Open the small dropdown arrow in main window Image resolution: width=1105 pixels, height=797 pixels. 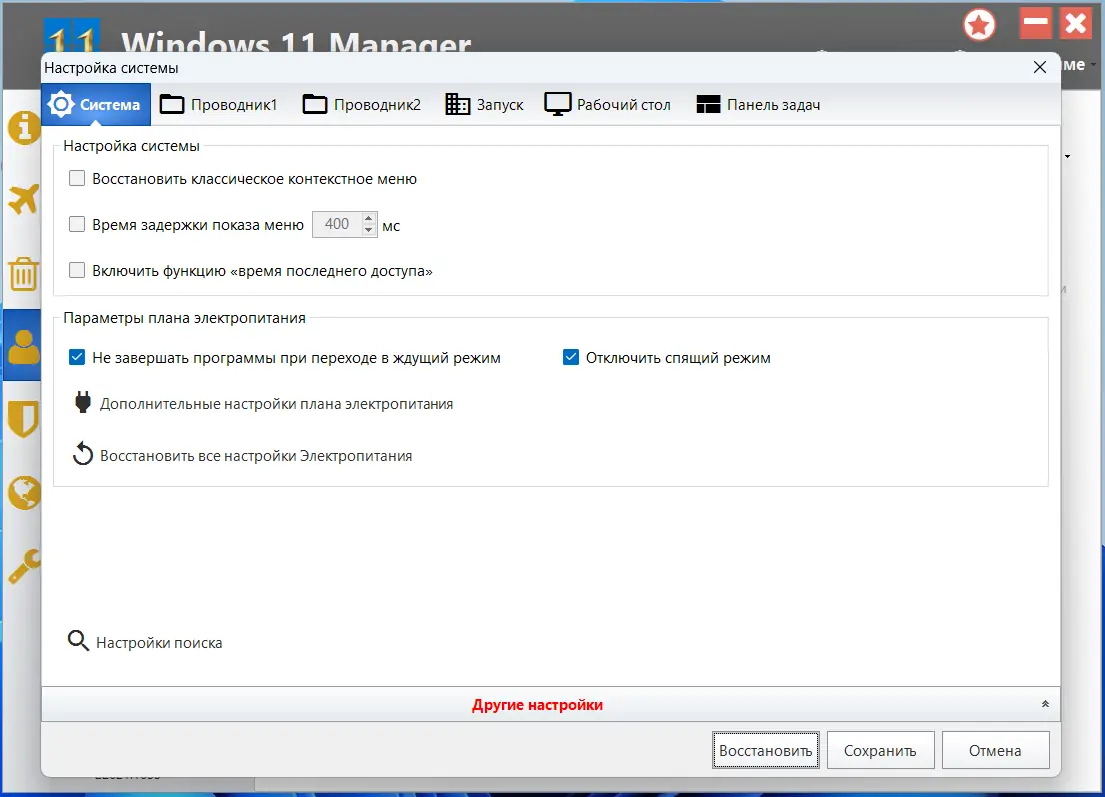click(x=1068, y=156)
